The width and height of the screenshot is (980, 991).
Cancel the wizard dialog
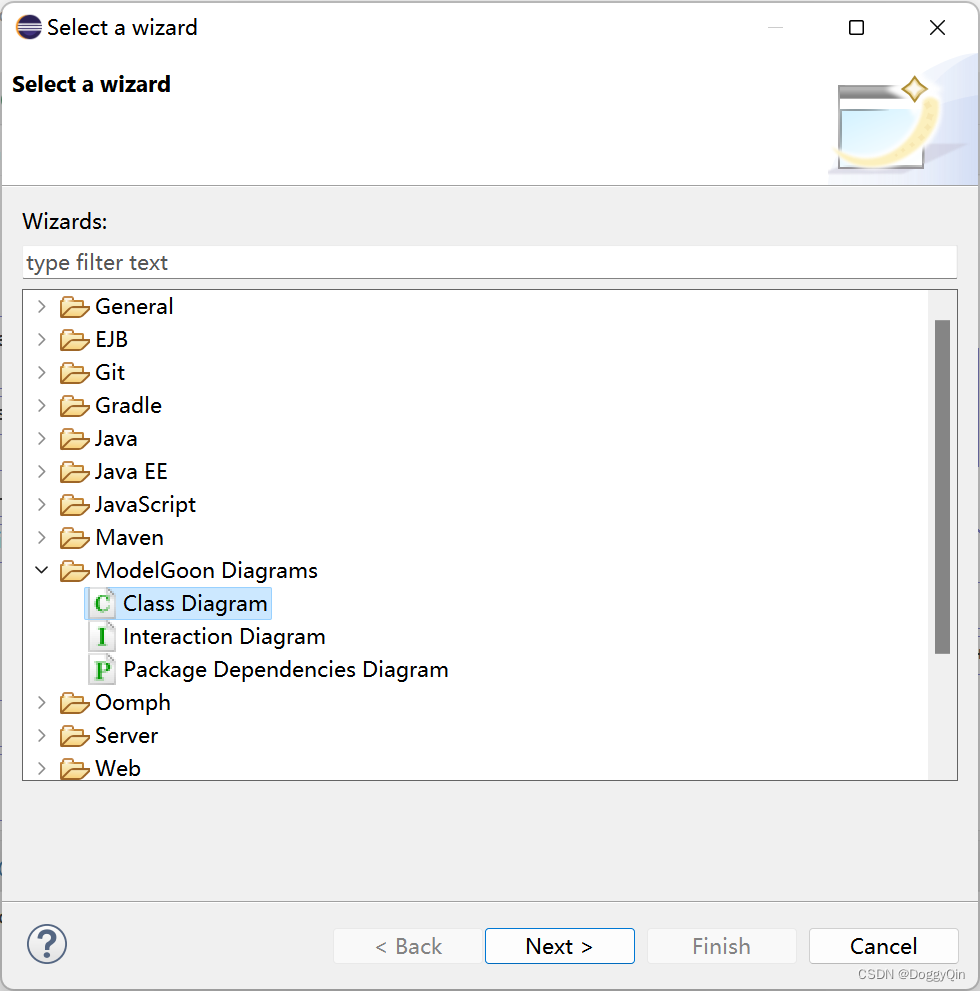884,946
